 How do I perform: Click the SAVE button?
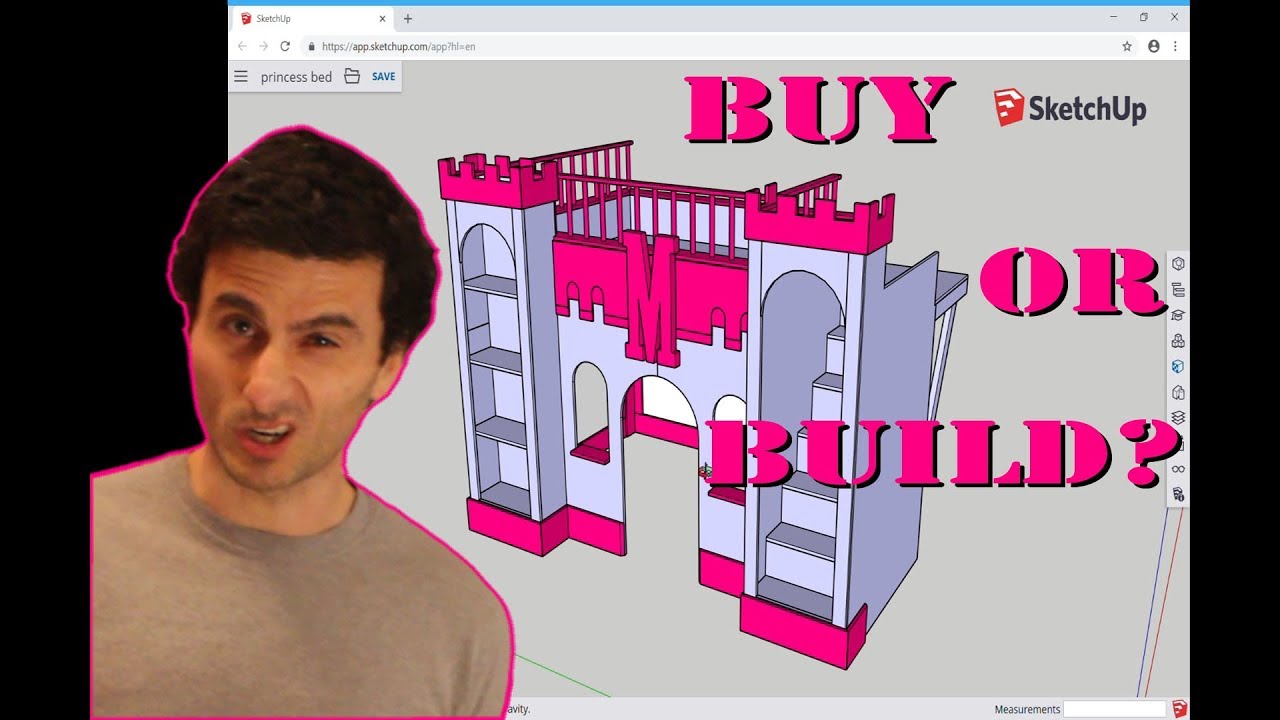(384, 76)
